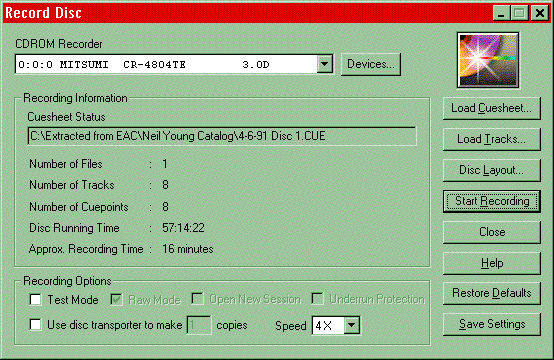Enable the Test Mode checkbox
Image resolution: width=554 pixels, height=360 pixels.
click(x=35, y=300)
